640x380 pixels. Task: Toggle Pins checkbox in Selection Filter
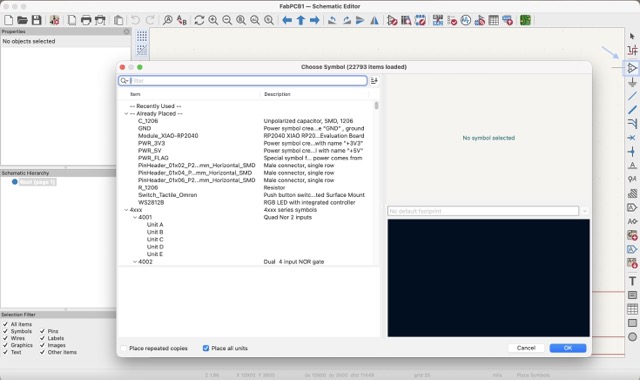[42, 331]
